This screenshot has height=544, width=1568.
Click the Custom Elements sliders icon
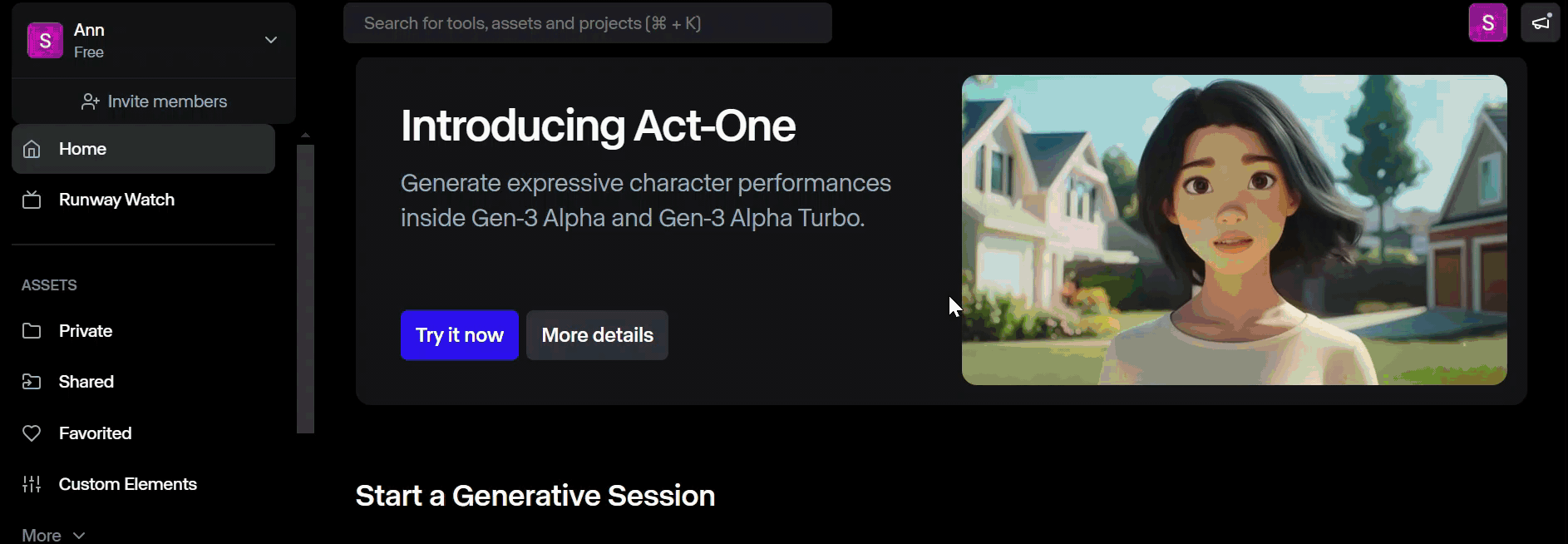[32, 484]
